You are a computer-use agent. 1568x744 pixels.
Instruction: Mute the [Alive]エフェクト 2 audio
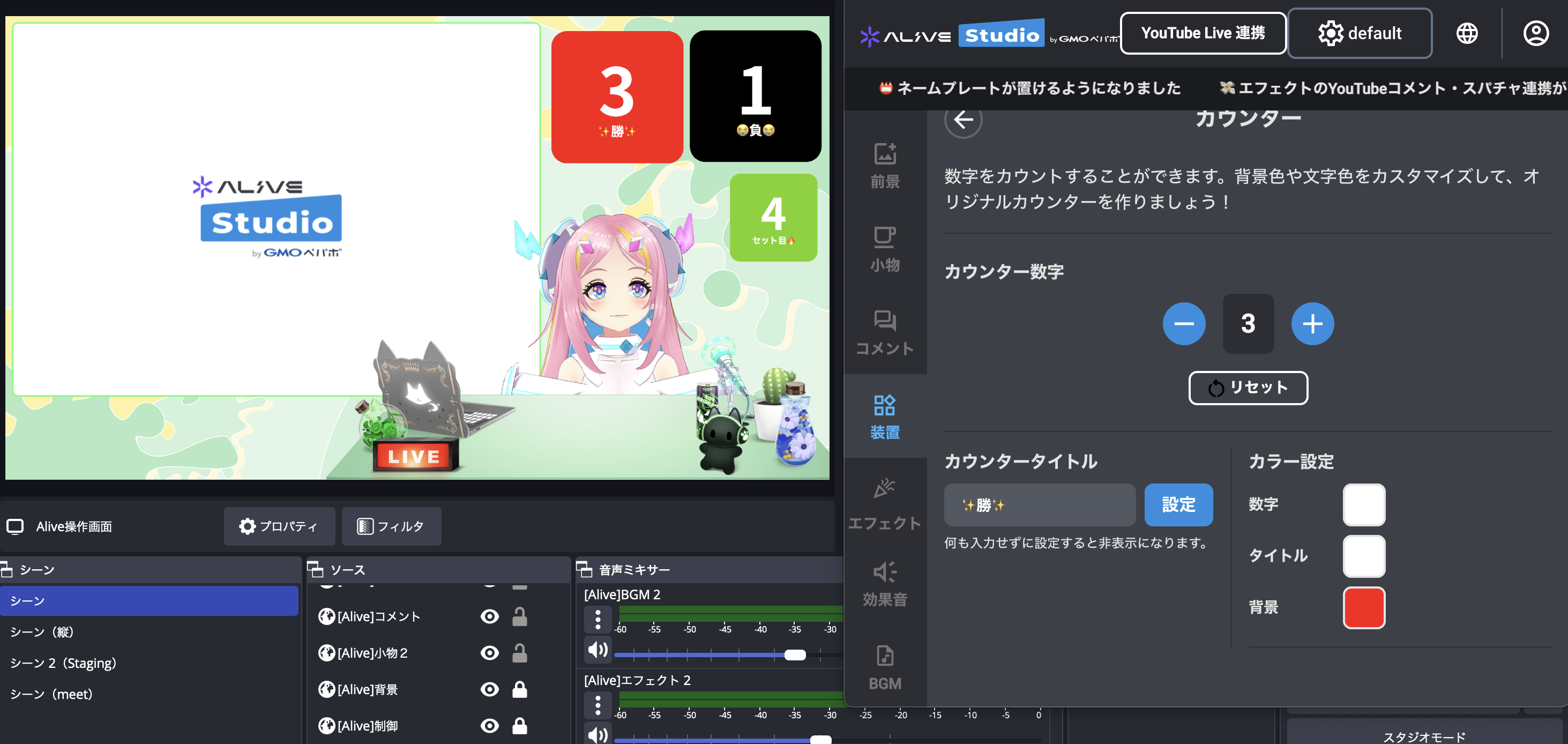coord(598,734)
